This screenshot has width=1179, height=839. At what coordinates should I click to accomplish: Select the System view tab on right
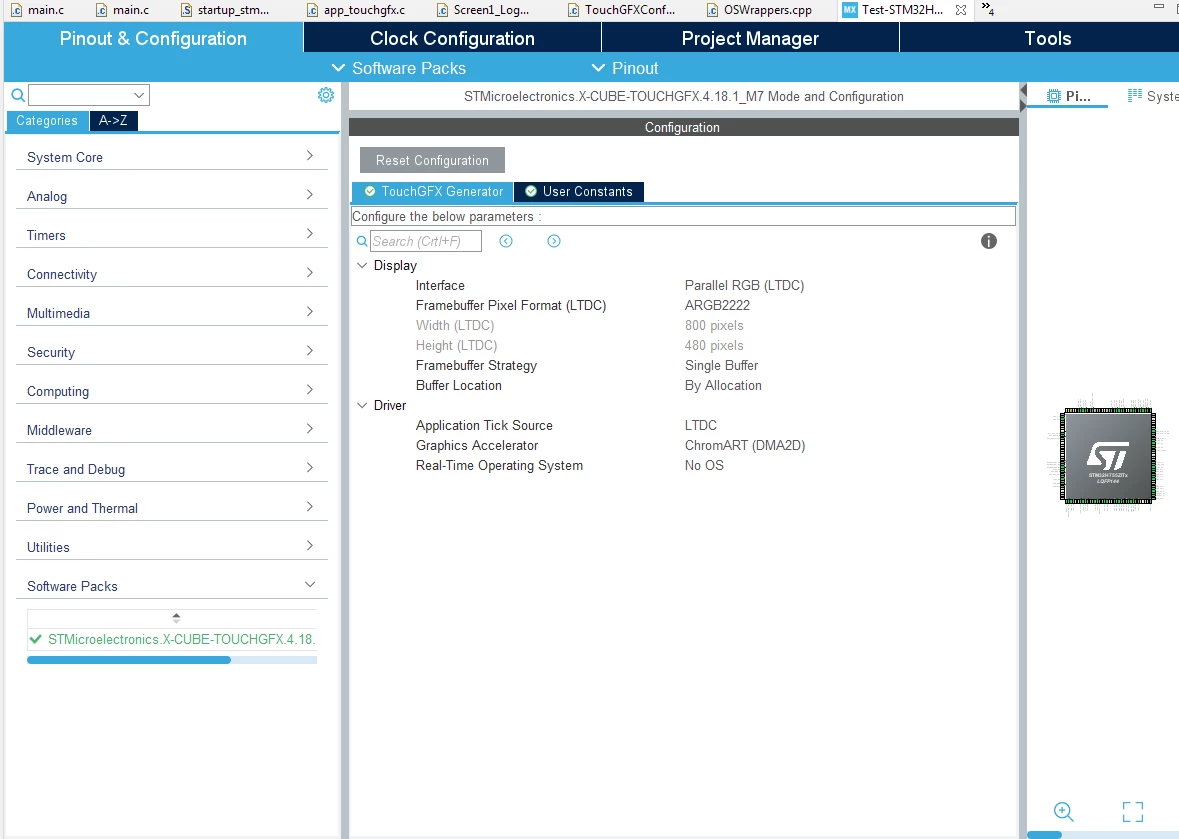(x=1151, y=95)
